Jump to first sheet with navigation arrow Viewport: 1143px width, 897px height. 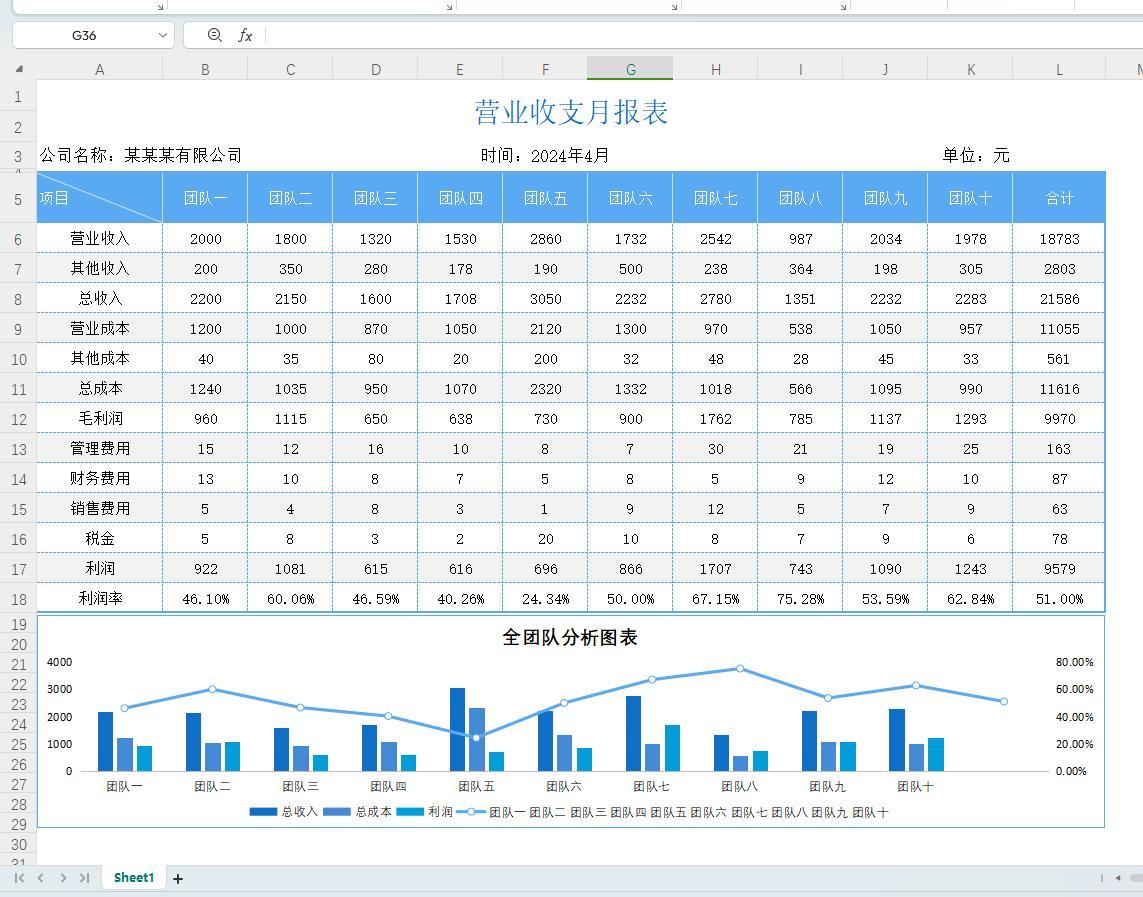coord(20,878)
